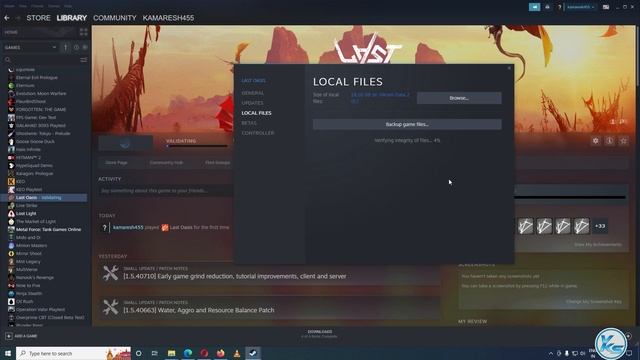This screenshot has width=640, height=360.
Task: Select UPDATES in properties sidebar
Action: point(252,103)
